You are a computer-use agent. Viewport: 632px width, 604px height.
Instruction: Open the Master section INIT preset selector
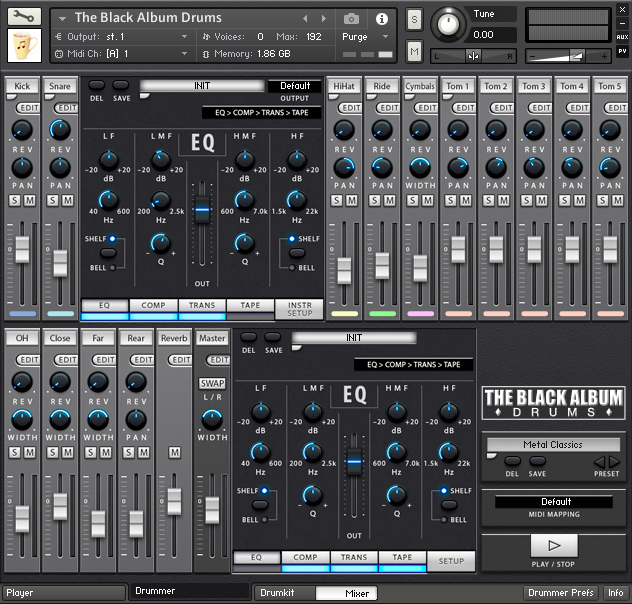pos(354,338)
